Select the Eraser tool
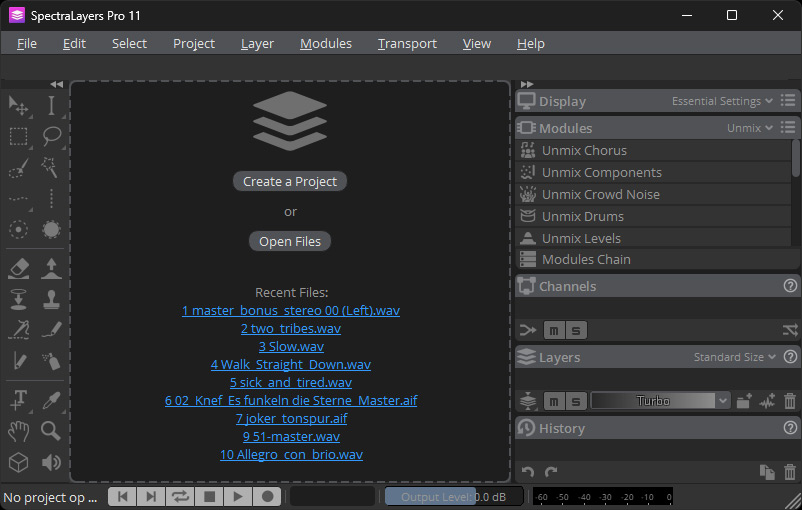Screen dimensions: 802x510 [18, 268]
